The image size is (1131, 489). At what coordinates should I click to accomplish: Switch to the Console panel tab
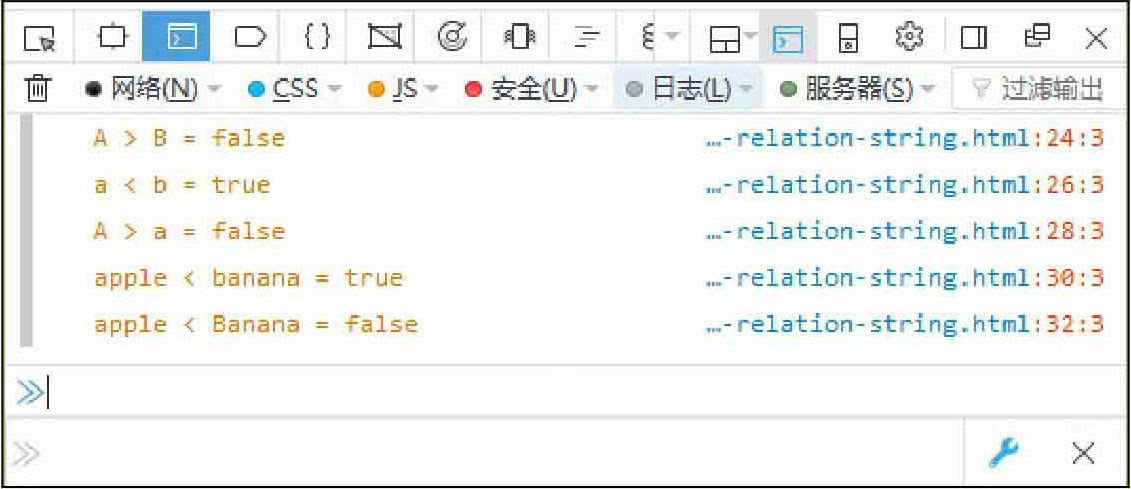pyautogui.click(x=176, y=37)
